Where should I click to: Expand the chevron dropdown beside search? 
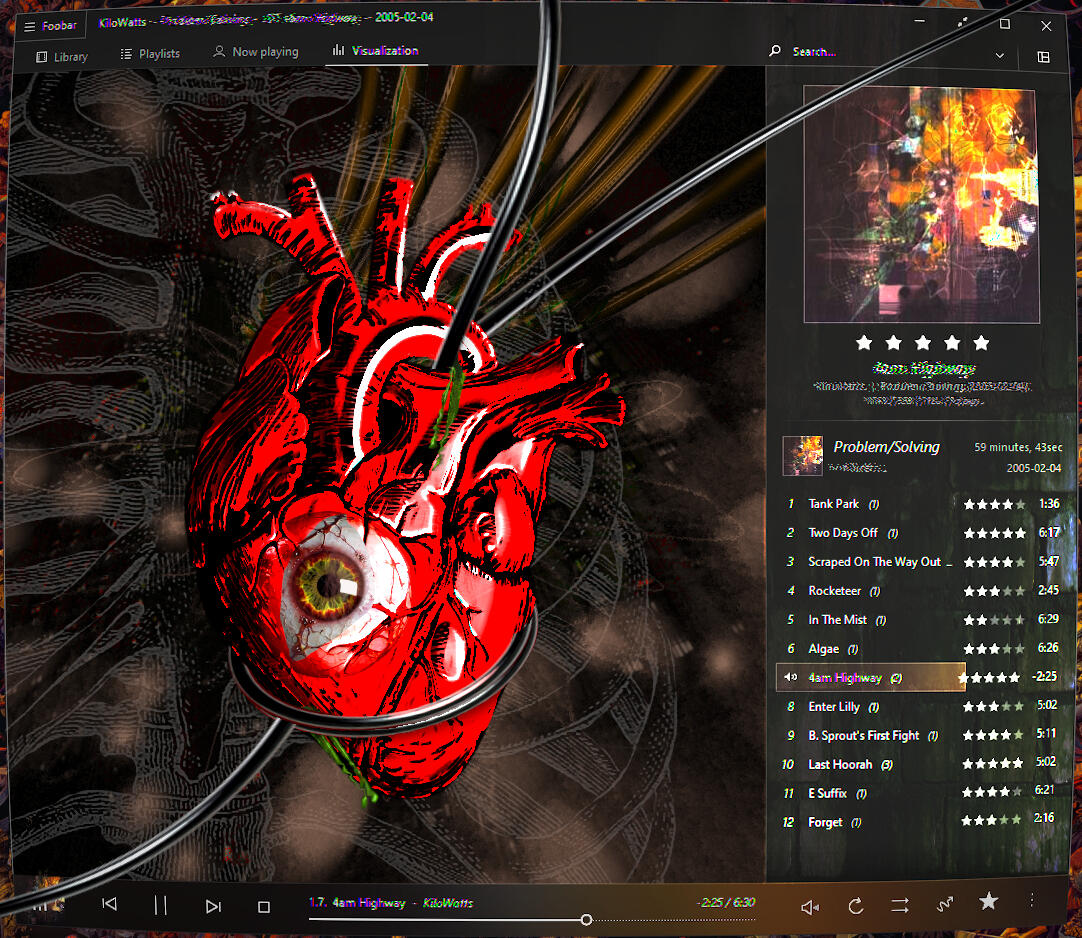point(1000,56)
